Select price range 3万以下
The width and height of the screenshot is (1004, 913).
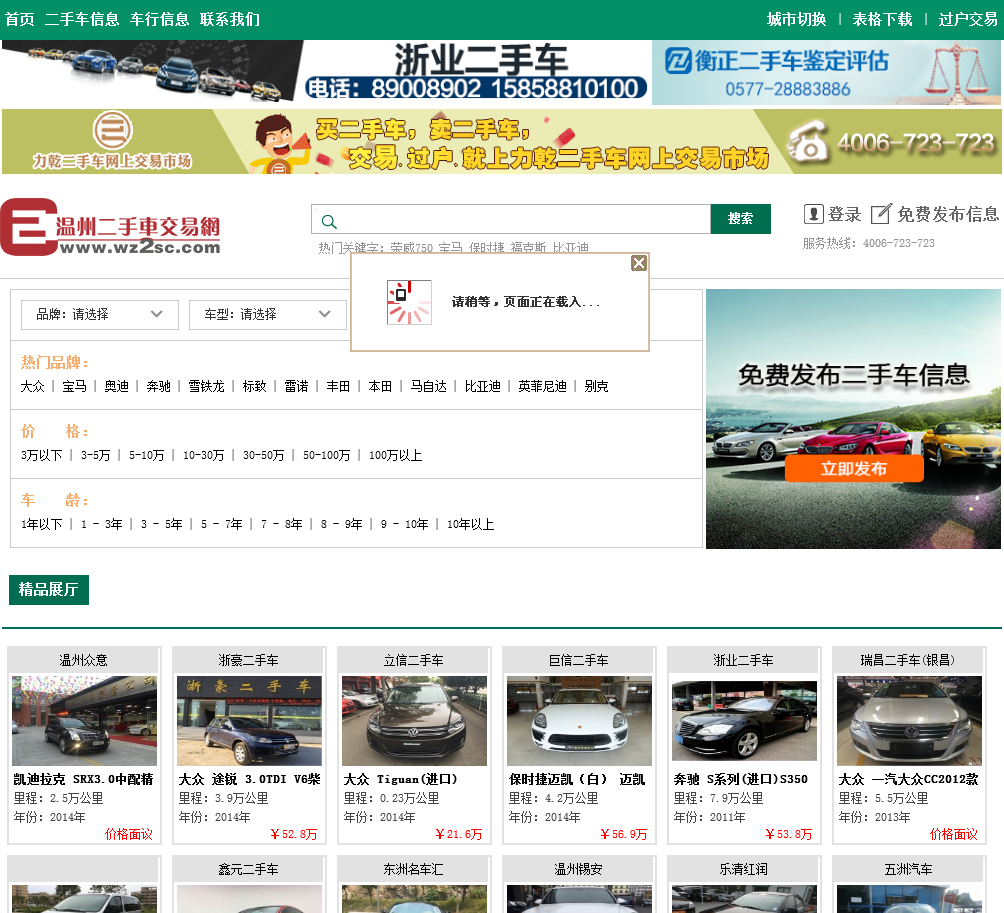coord(42,455)
